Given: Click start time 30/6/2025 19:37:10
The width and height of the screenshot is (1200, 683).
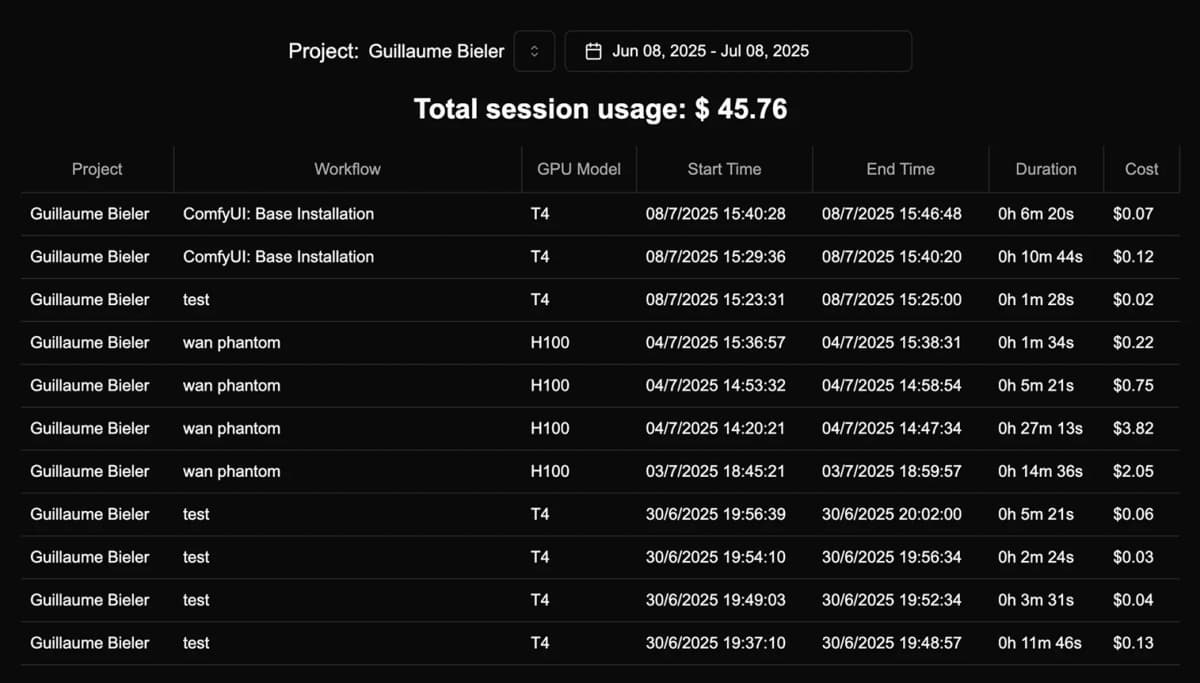Looking at the screenshot, I should tap(715, 644).
